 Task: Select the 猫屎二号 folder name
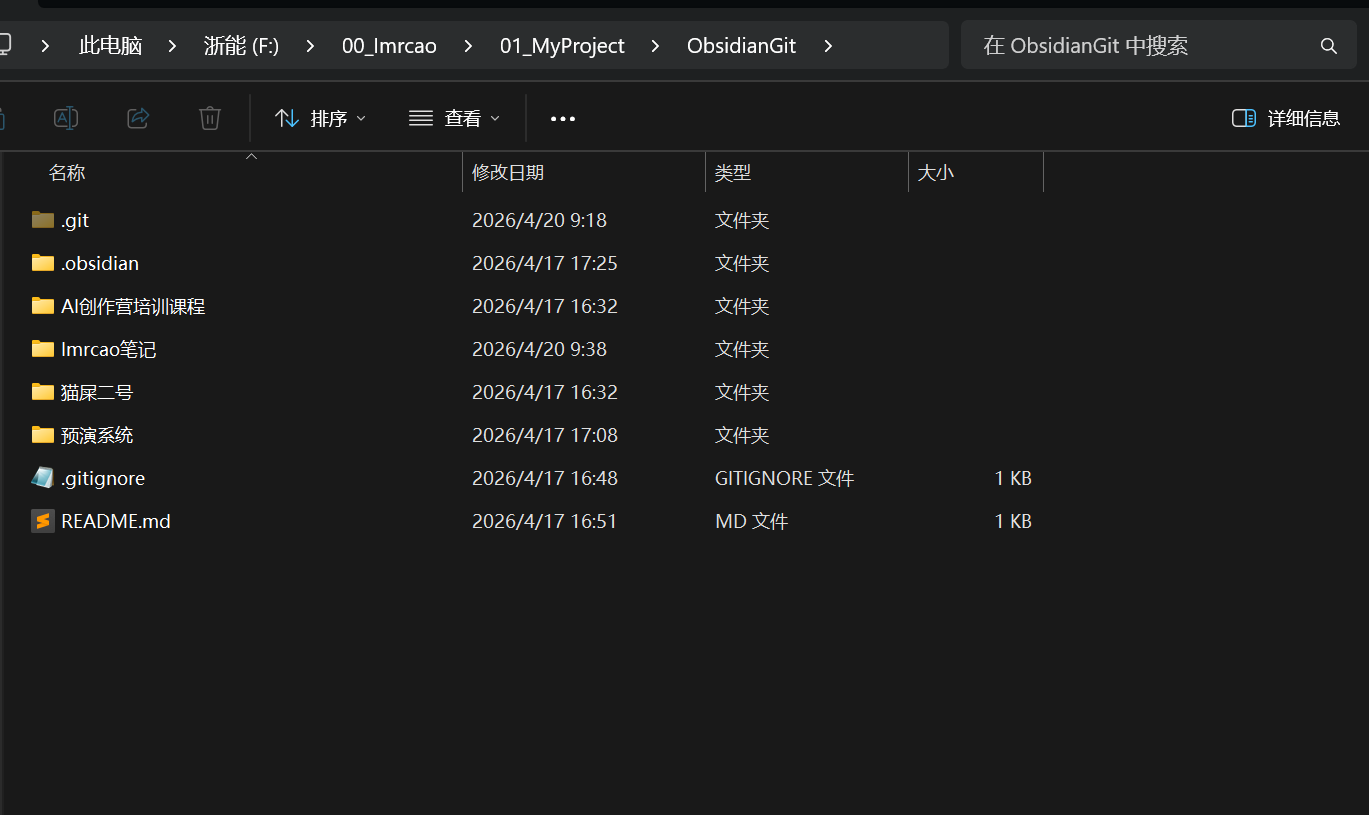[97, 392]
